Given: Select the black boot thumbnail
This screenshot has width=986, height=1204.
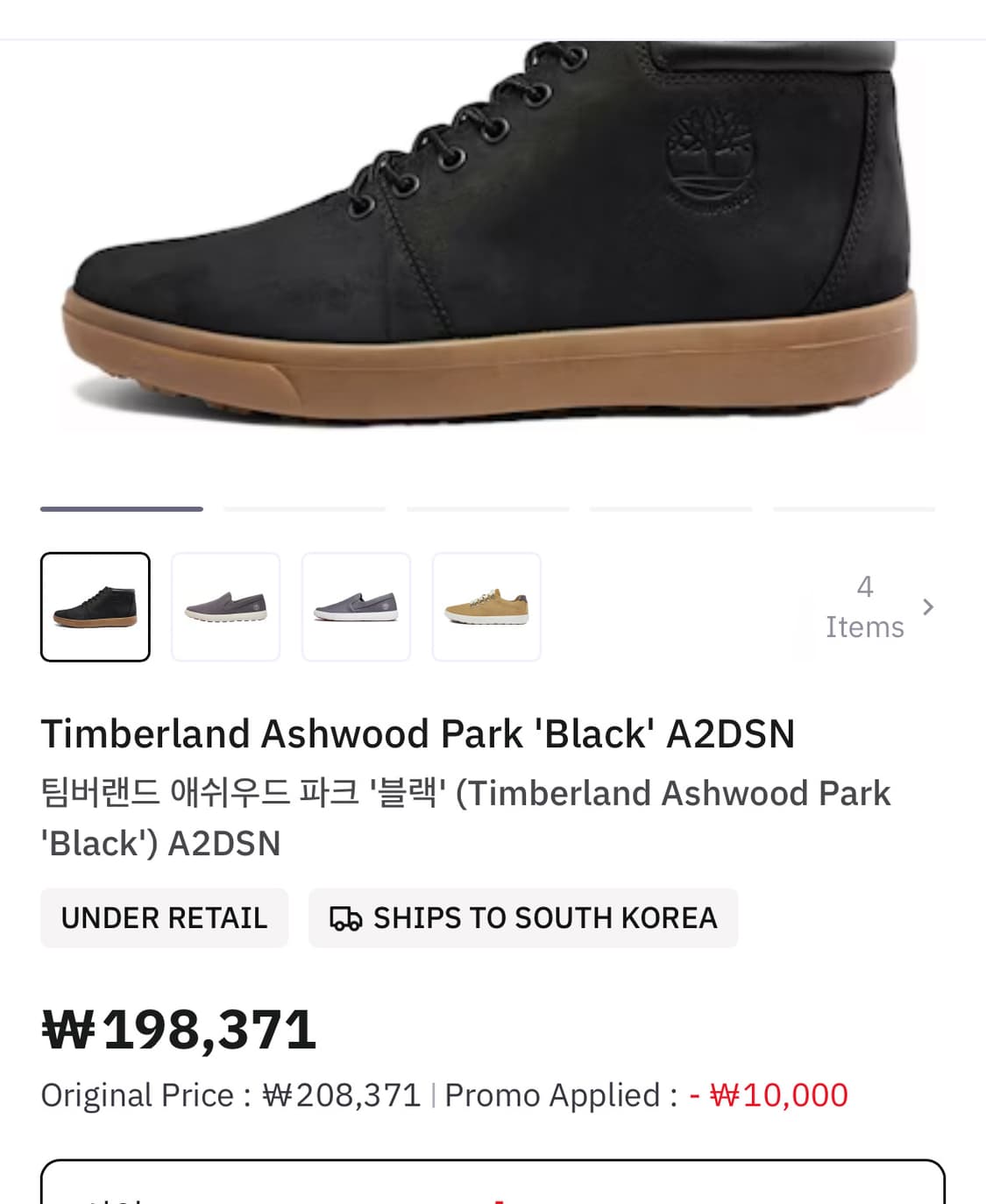Looking at the screenshot, I should click(x=96, y=606).
